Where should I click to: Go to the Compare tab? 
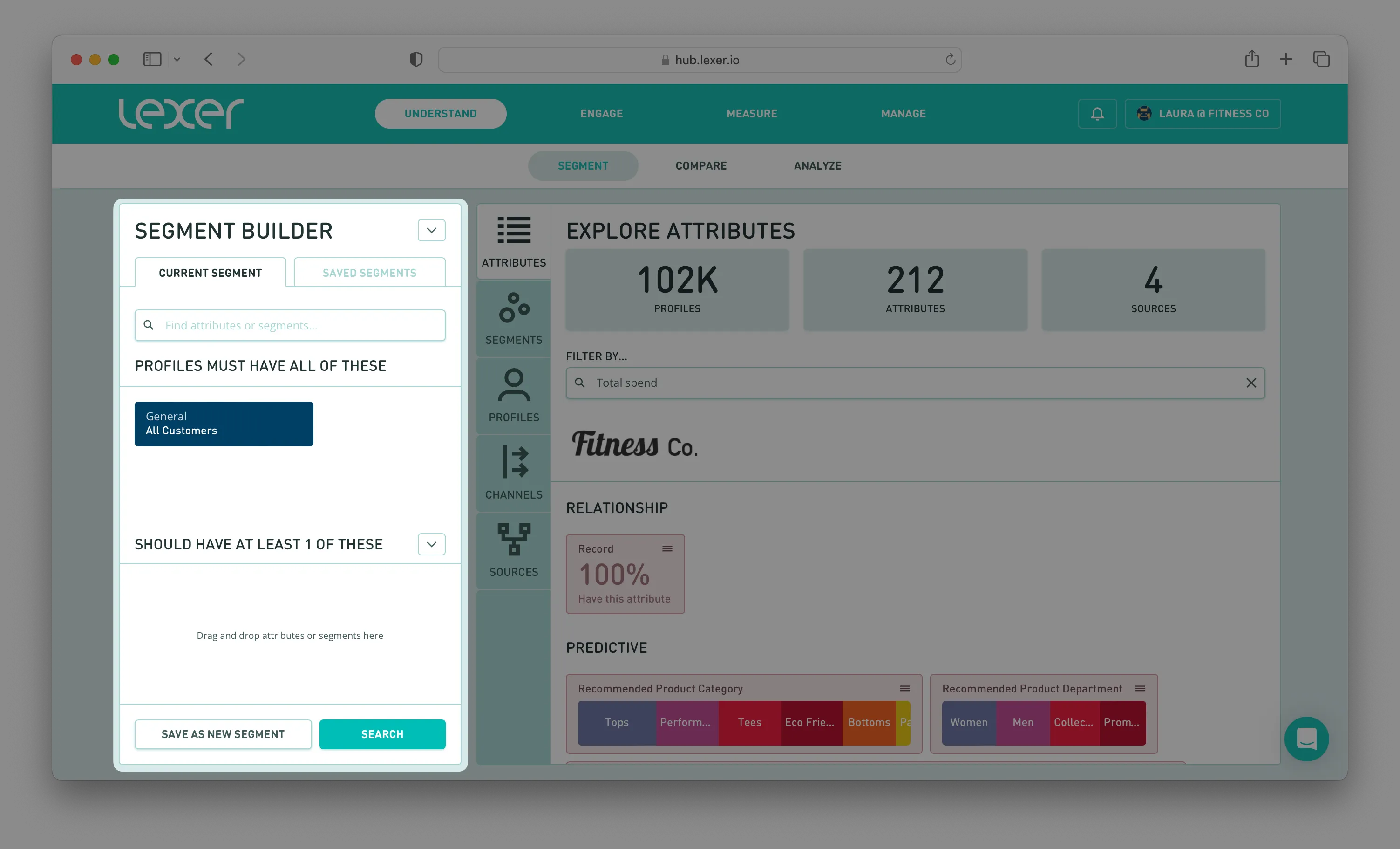[x=700, y=166]
